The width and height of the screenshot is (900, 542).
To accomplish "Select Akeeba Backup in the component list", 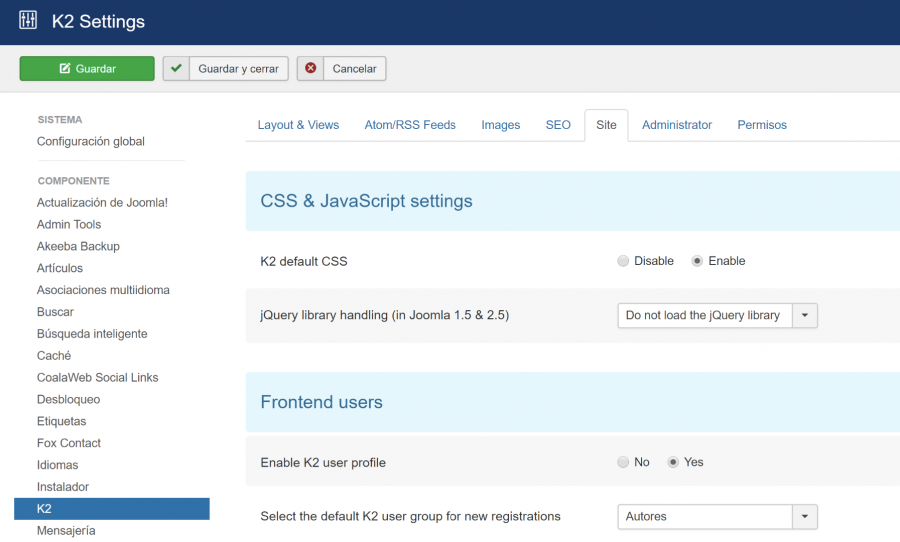I will (78, 246).
